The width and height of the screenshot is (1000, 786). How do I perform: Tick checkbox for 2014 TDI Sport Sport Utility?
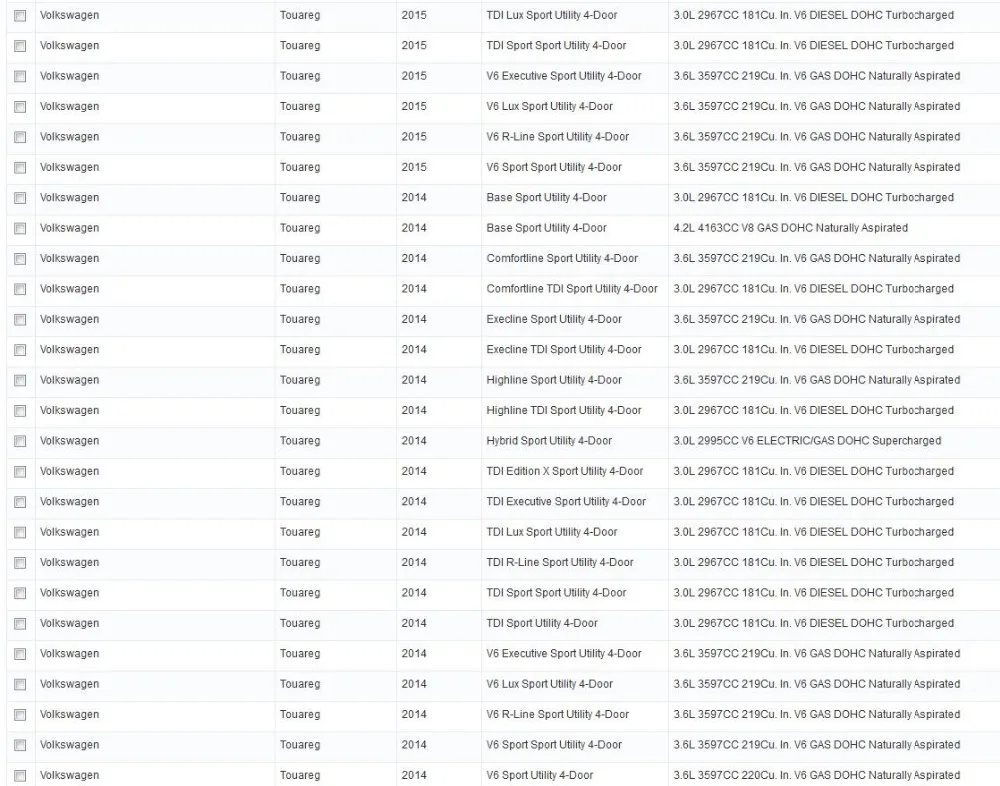[20, 593]
